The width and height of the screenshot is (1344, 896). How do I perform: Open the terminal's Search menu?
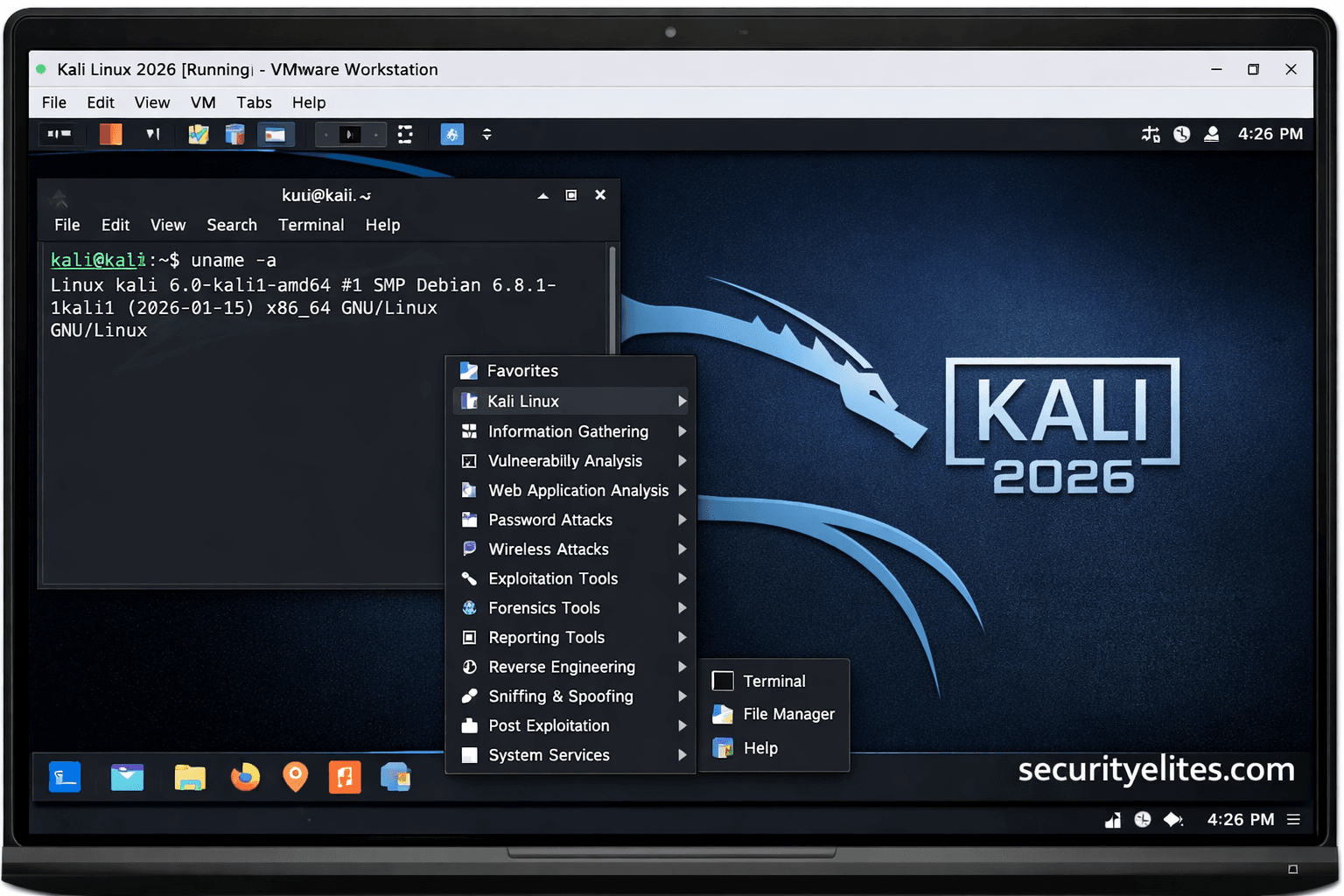[232, 225]
